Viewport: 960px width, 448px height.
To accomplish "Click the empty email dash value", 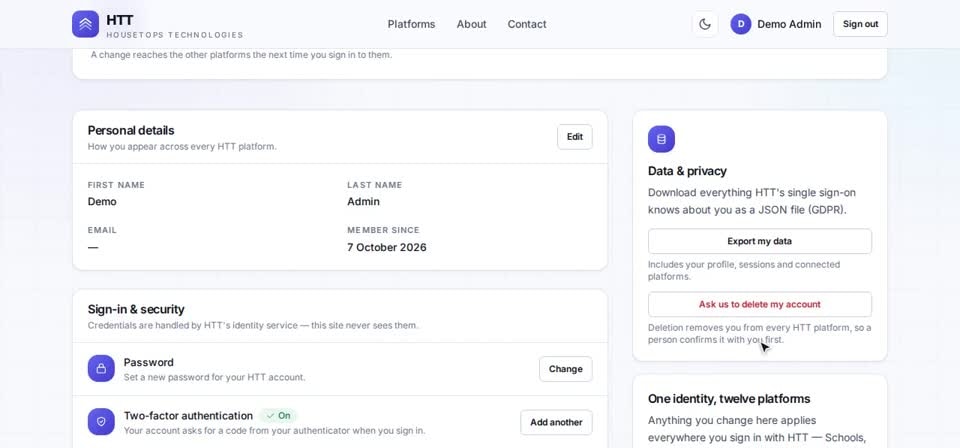I will coord(93,247).
